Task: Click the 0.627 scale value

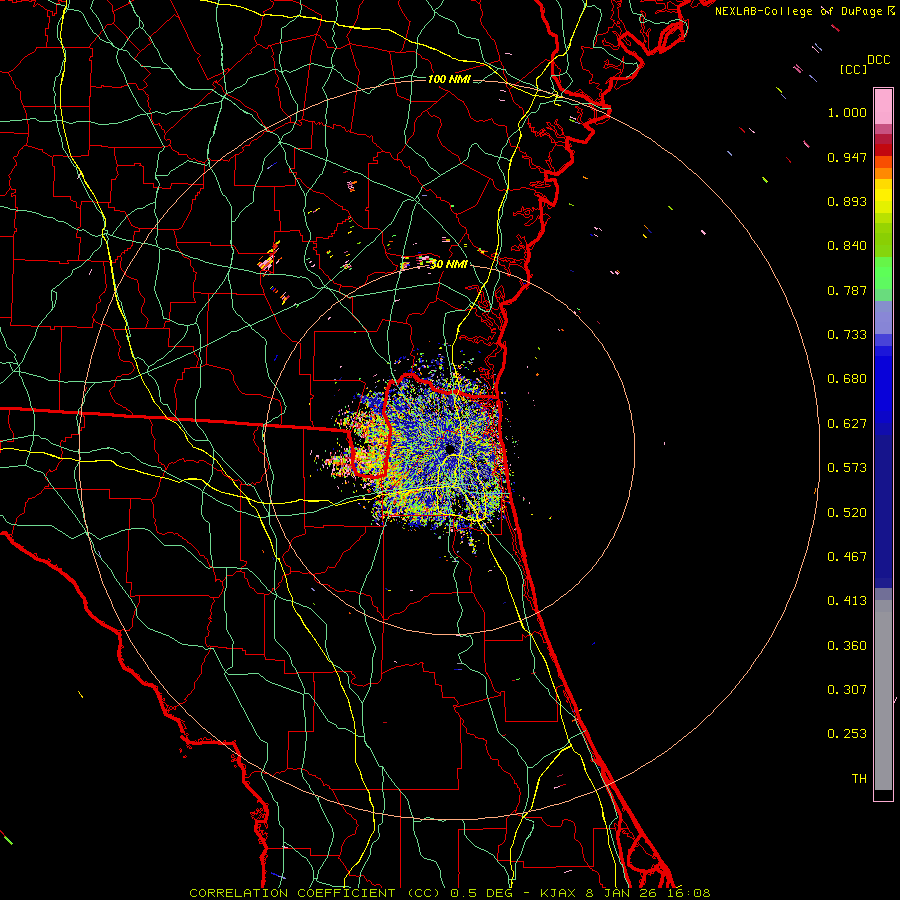Action: tap(847, 424)
